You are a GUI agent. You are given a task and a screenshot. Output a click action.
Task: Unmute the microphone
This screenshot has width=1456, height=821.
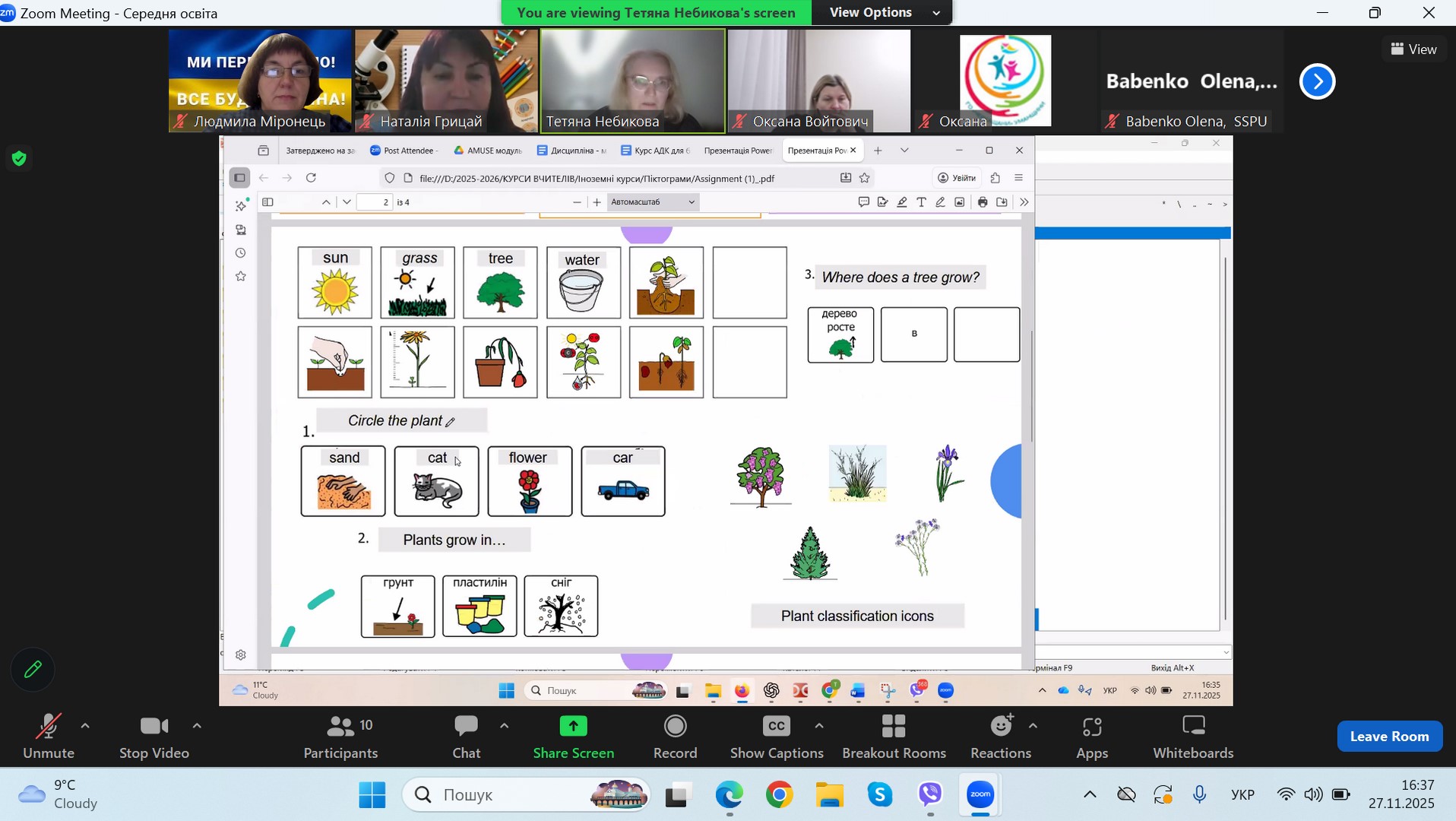[49, 737]
